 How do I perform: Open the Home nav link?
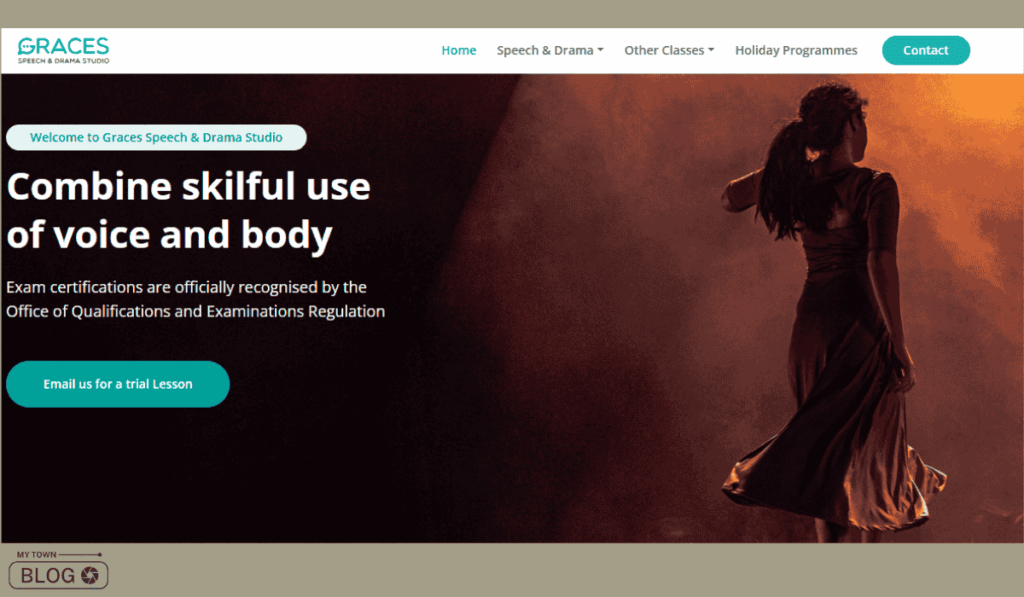click(x=458, y=50)
